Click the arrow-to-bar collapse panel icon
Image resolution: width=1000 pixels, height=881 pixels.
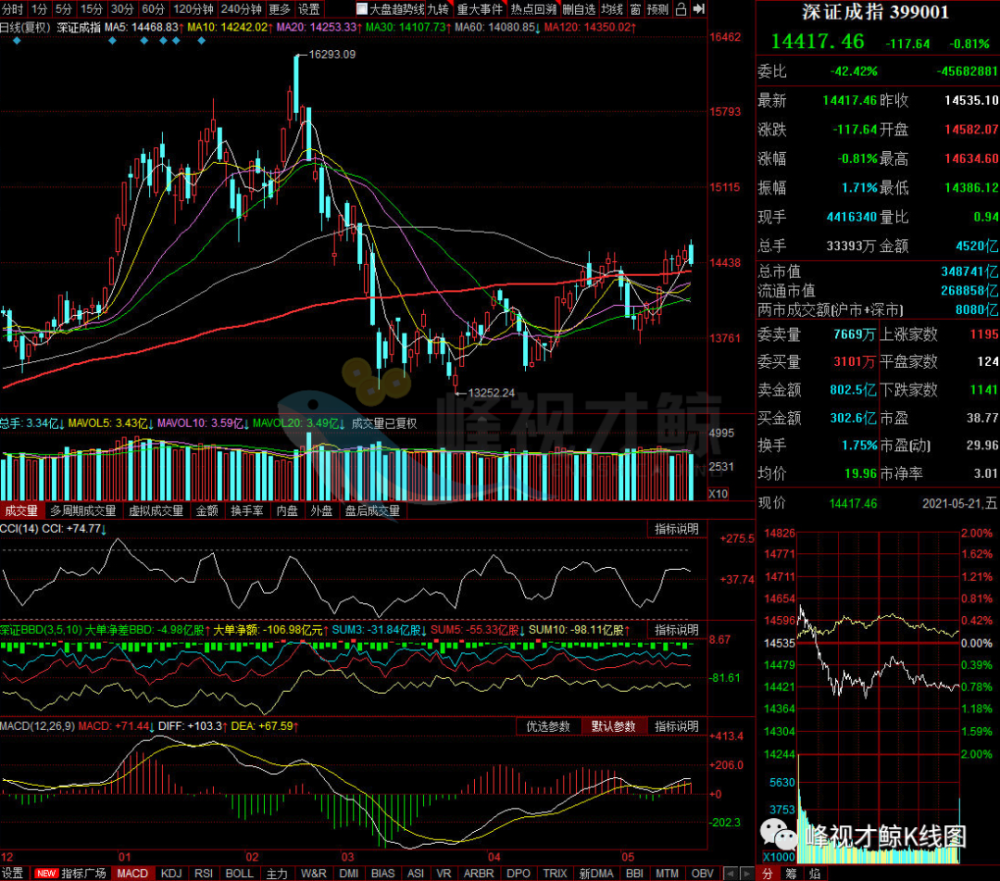[699, 9]
